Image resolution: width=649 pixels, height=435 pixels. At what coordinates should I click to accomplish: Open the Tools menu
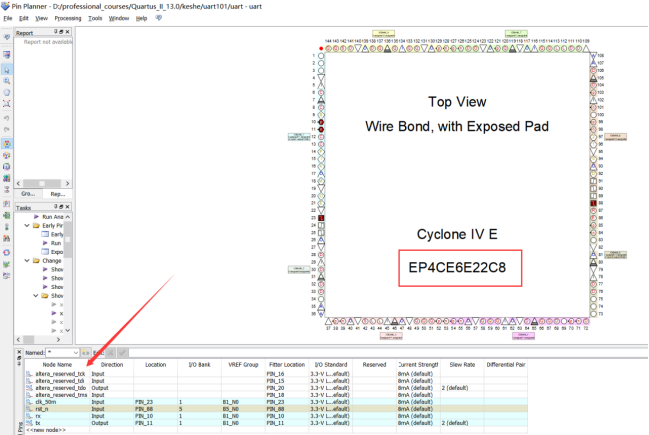click(x=95, y=18)
